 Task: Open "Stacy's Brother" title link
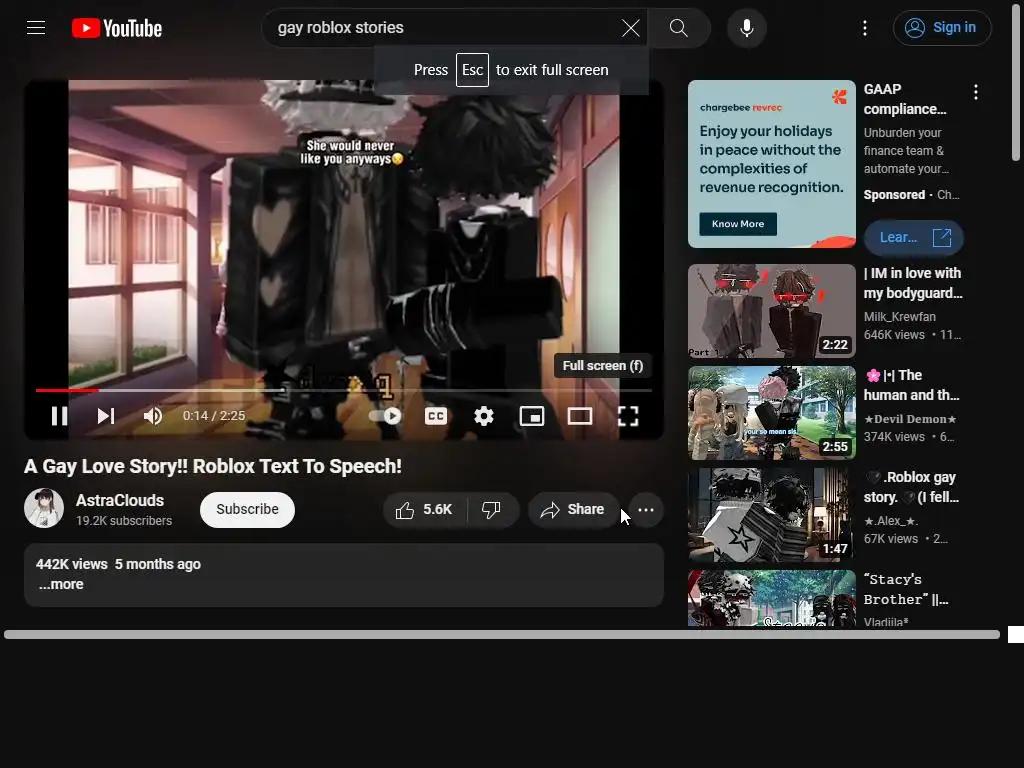906,589
